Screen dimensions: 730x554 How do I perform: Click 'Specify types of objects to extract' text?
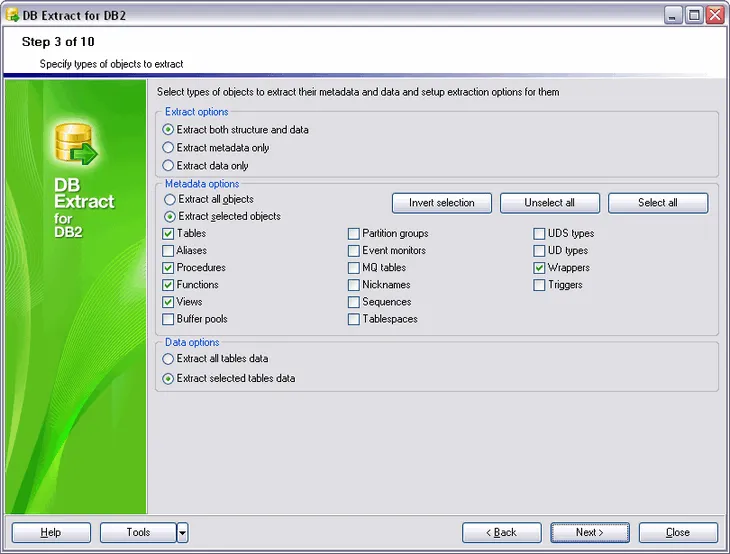tap(111, 64)
